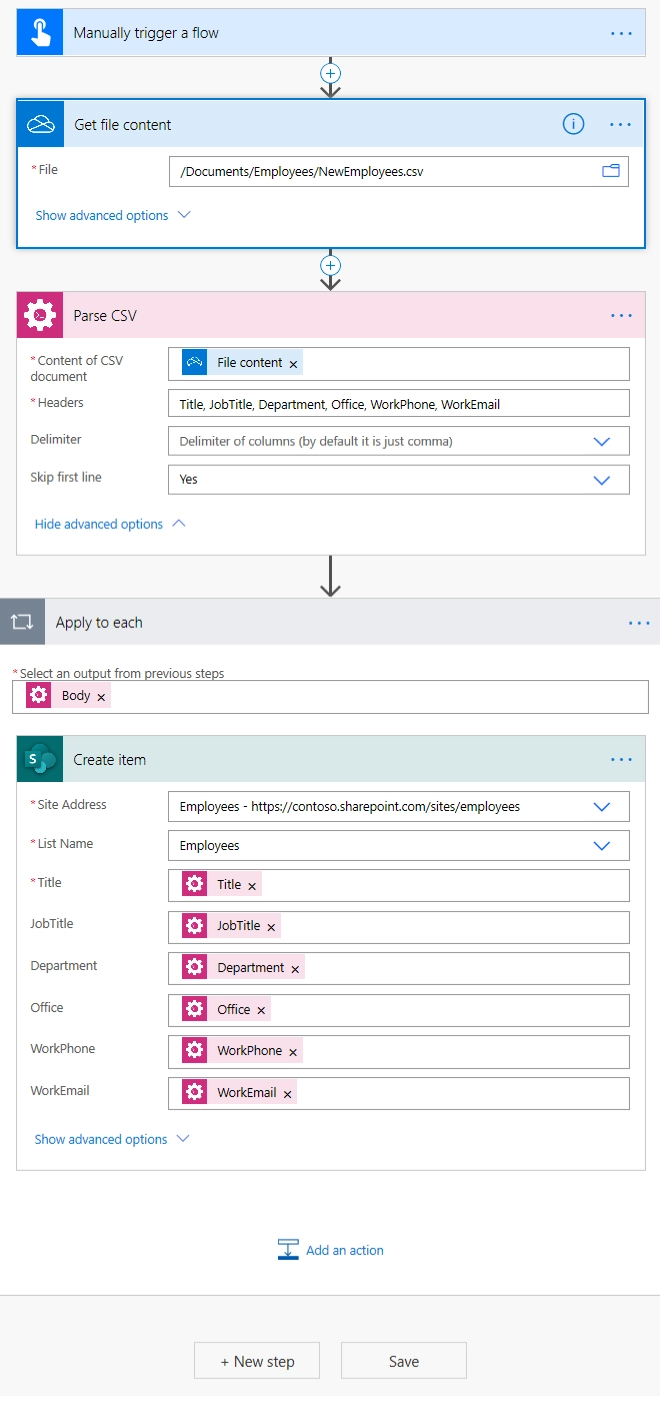The image size is (660, 1415).
Task: Click the File content token
Action: point(242,363)
